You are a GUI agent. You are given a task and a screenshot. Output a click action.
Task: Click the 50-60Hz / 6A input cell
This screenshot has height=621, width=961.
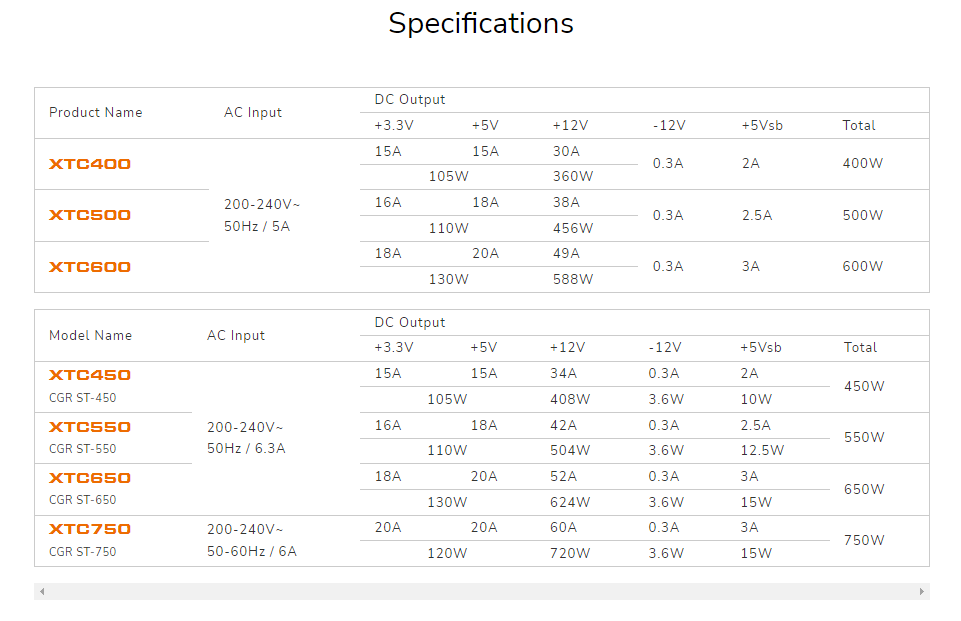tap(252, 551)
